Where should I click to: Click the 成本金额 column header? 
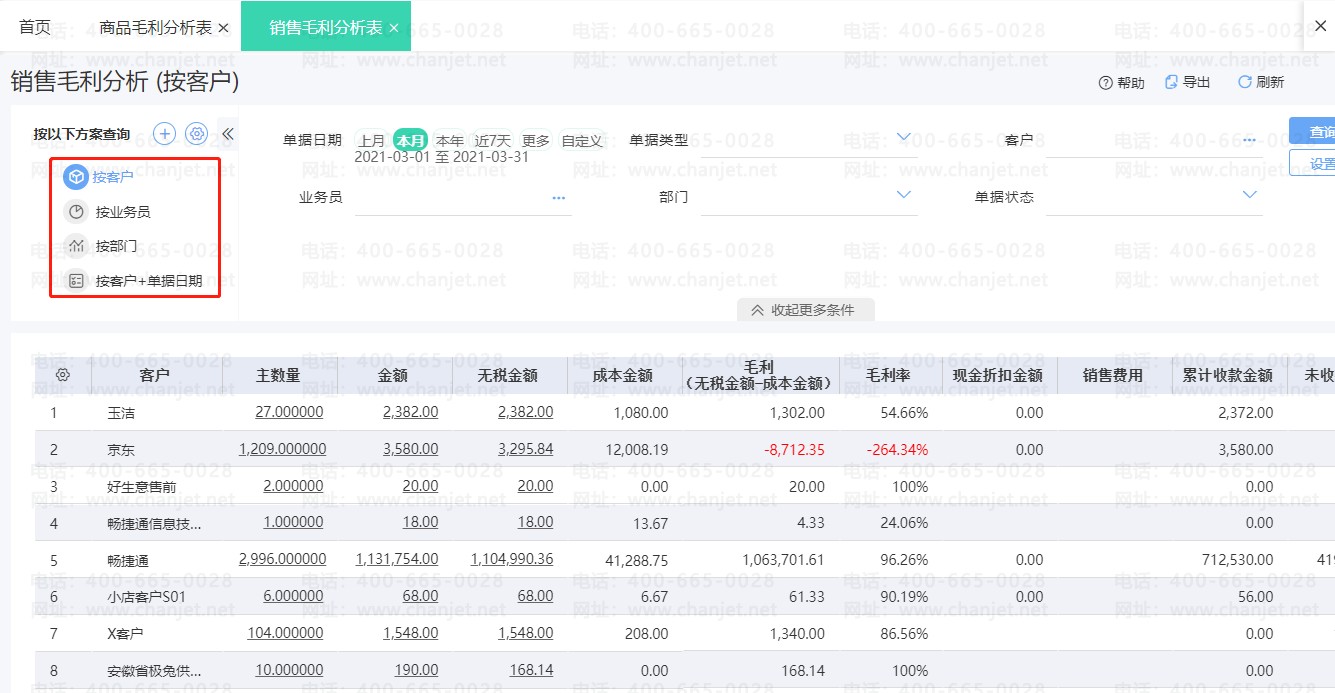tap(623, 375)
